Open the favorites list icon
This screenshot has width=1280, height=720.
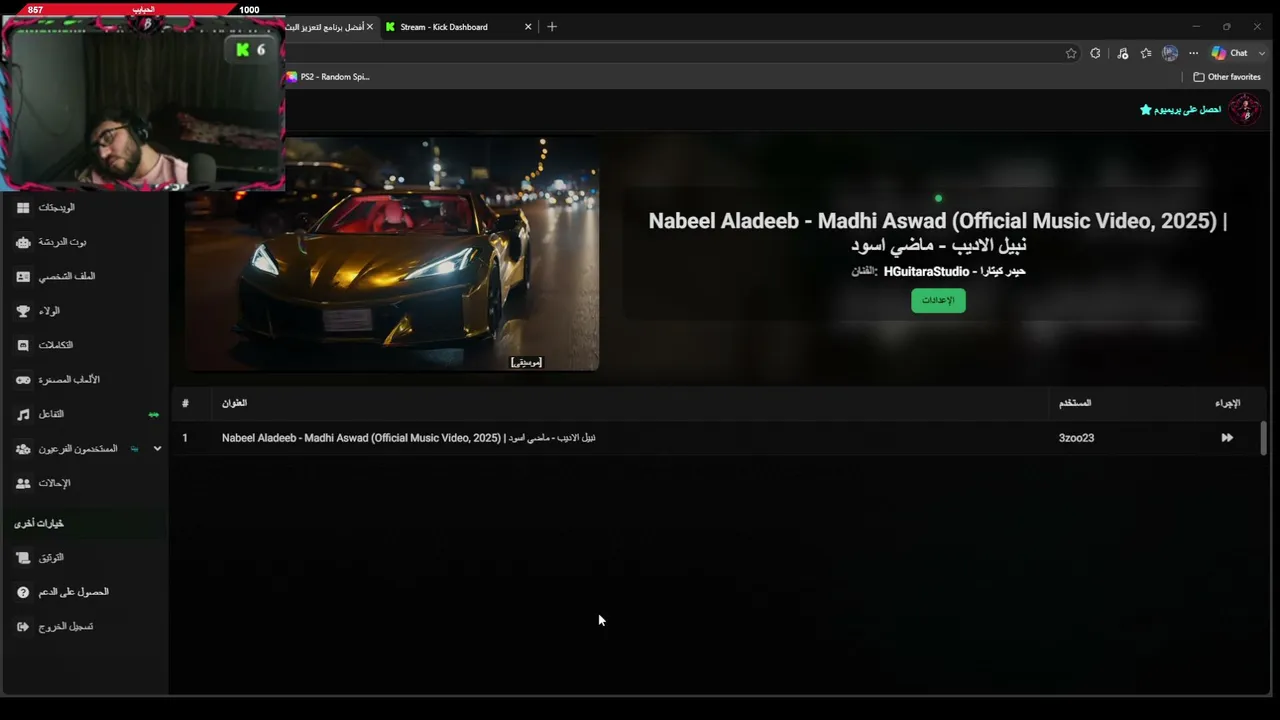[1146, 53]
